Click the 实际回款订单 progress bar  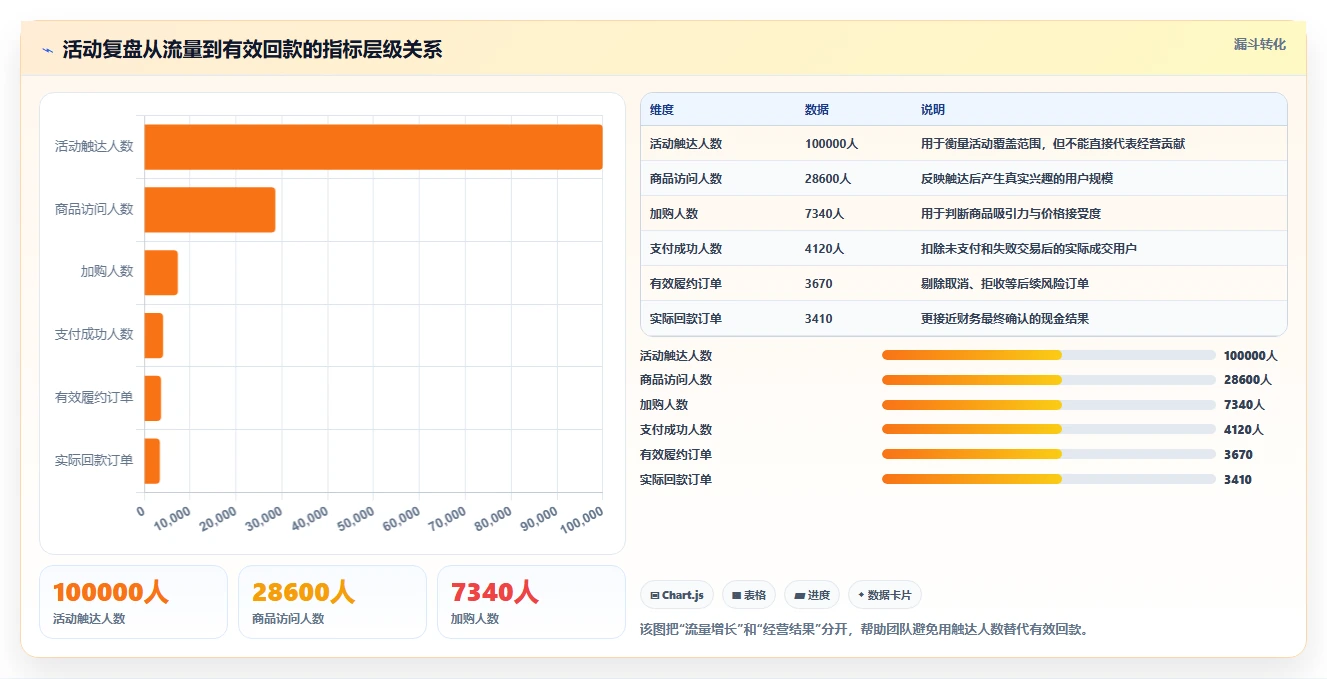pos(1049,479)
